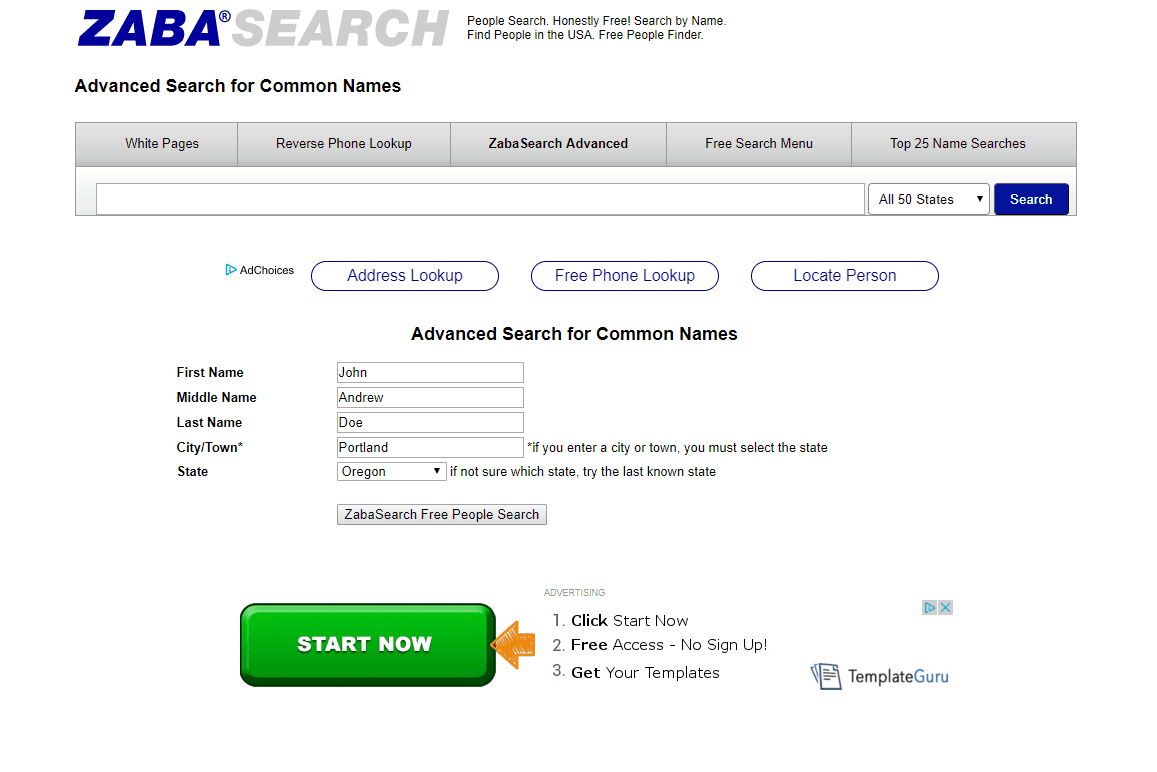This screenshot has height=772, width=1157.
Task: Click the TemplateGuru logo
Action: pyautogui.click(x=879, y=676)
